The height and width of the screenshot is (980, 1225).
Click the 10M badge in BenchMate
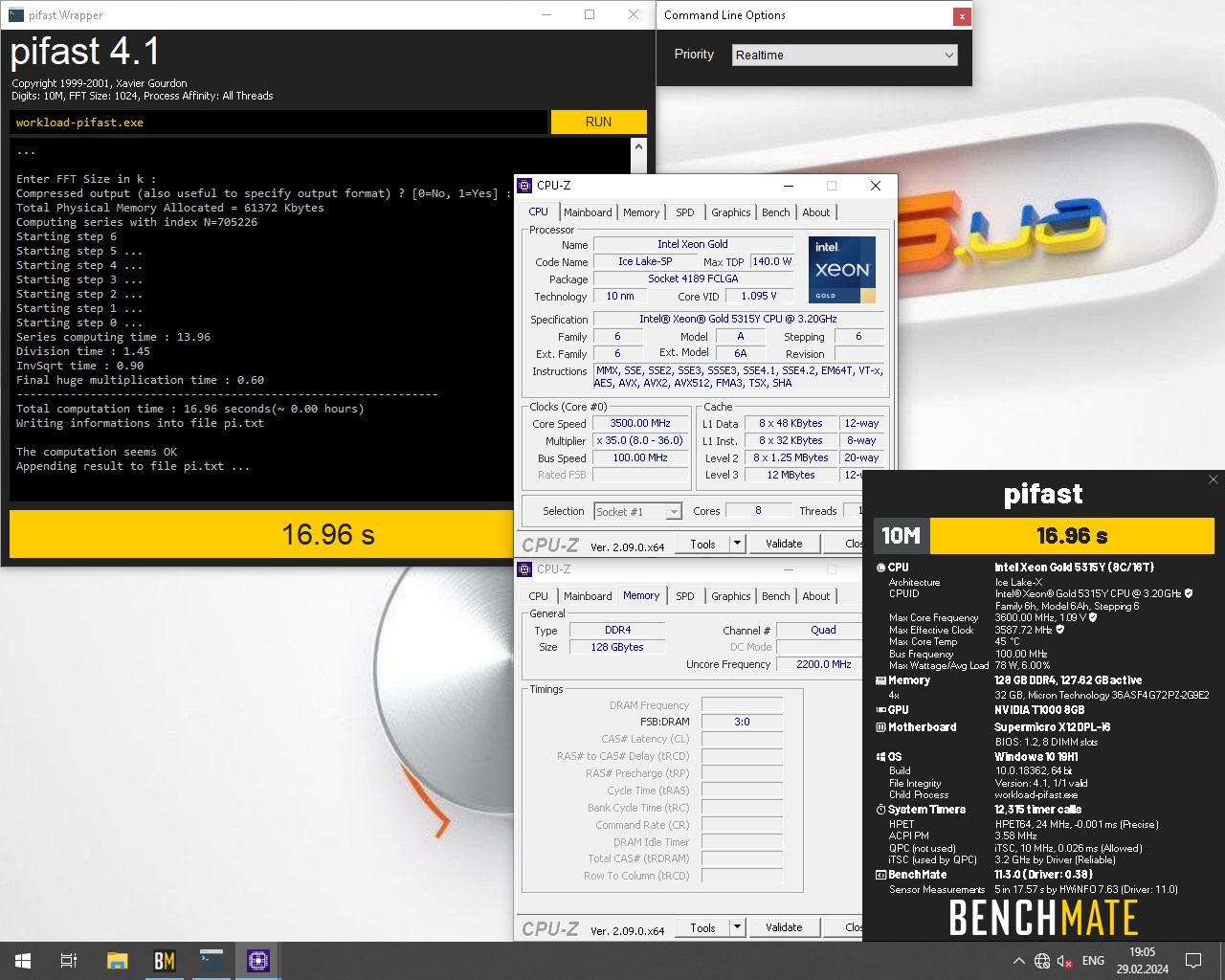click(x=901, y=536)
